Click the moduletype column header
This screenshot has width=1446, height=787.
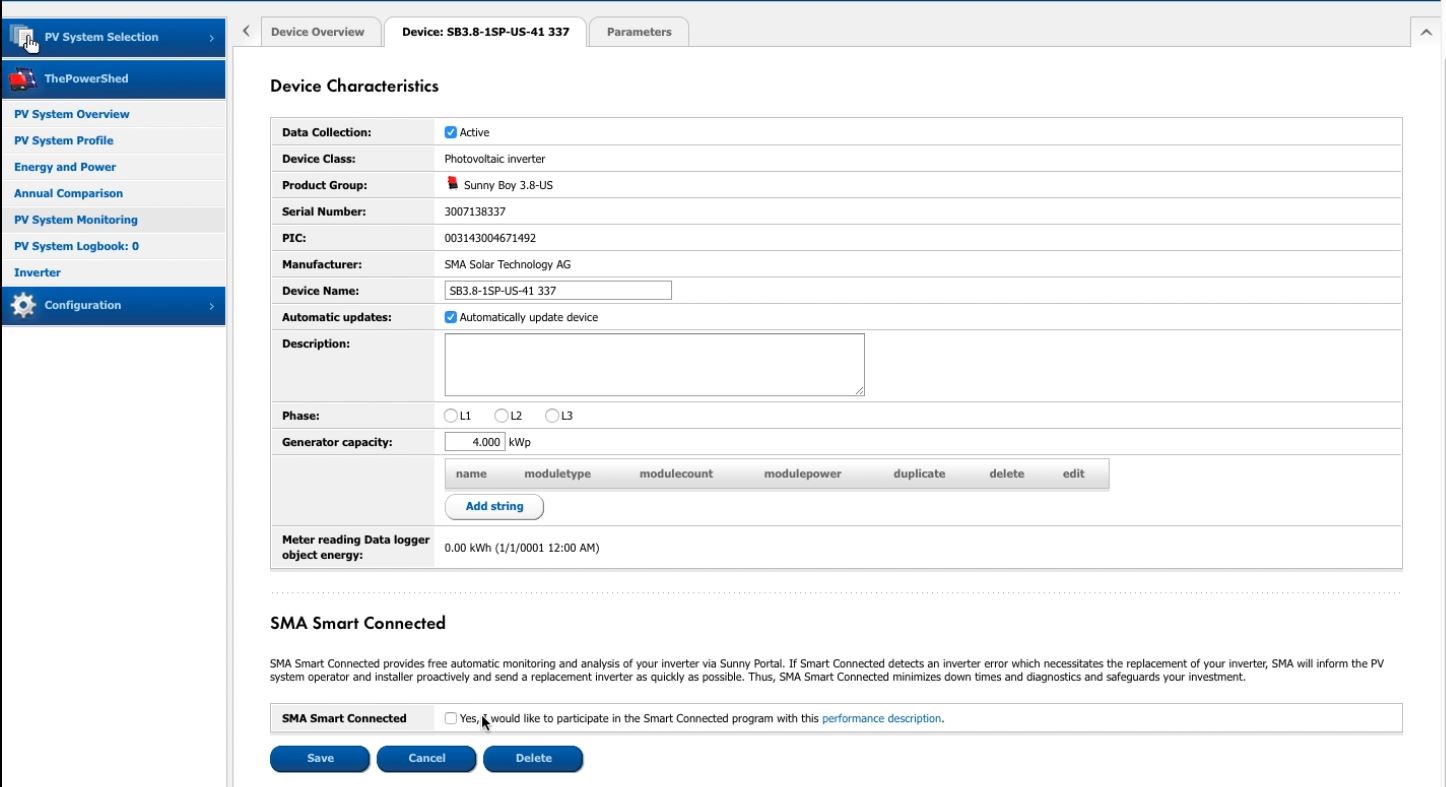pyautogui.click(x=557, y=475)
